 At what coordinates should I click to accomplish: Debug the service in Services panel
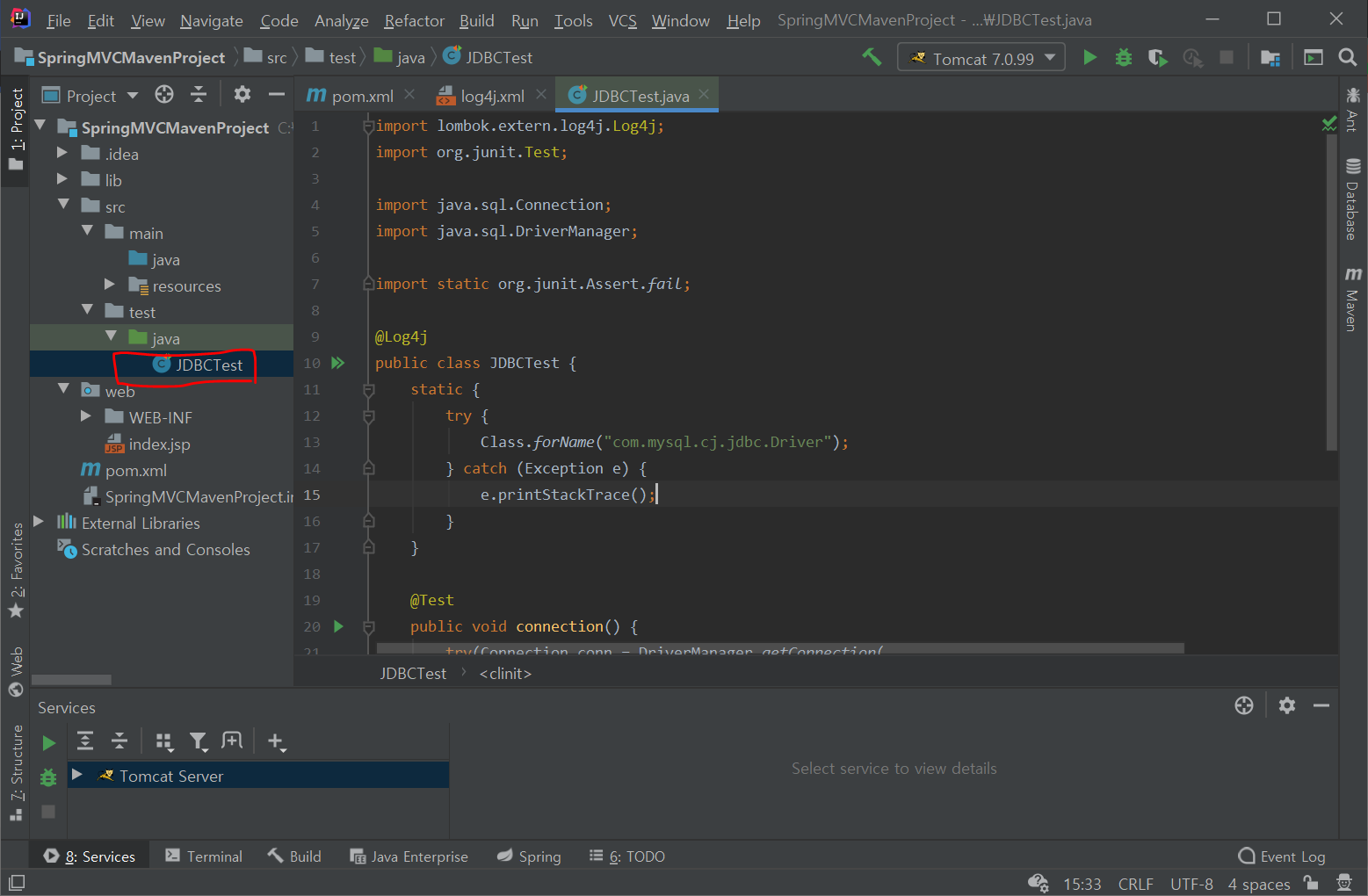point(48,777)
